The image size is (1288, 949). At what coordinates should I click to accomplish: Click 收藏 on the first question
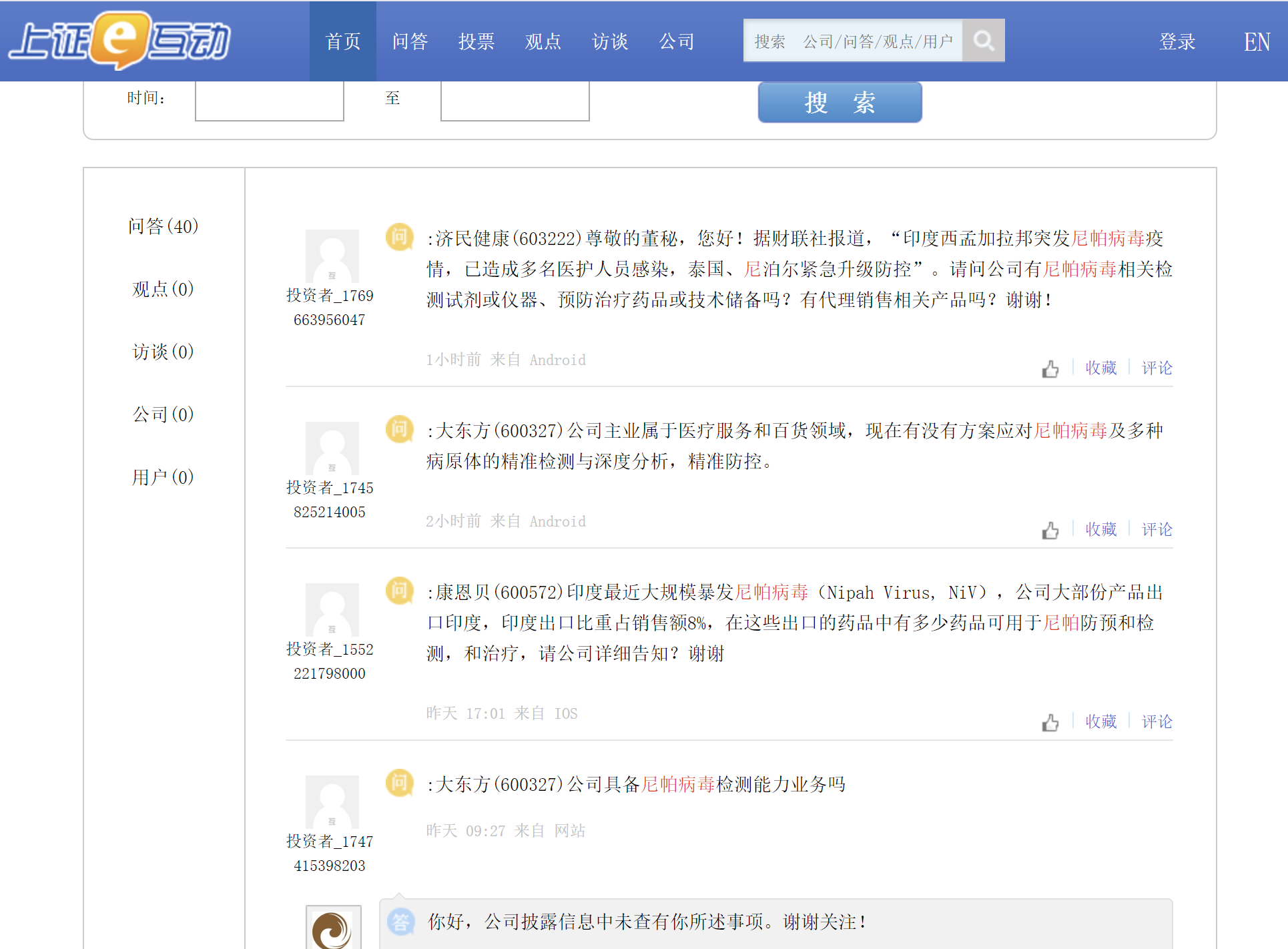coord(1100,368)
